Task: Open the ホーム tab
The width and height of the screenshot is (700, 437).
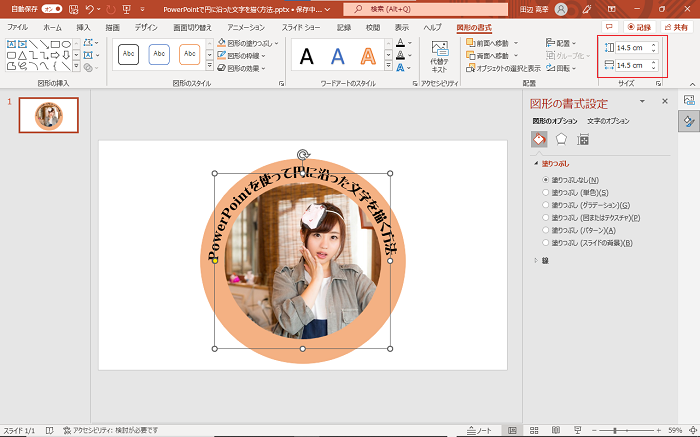Action: (x=52, y=27)
